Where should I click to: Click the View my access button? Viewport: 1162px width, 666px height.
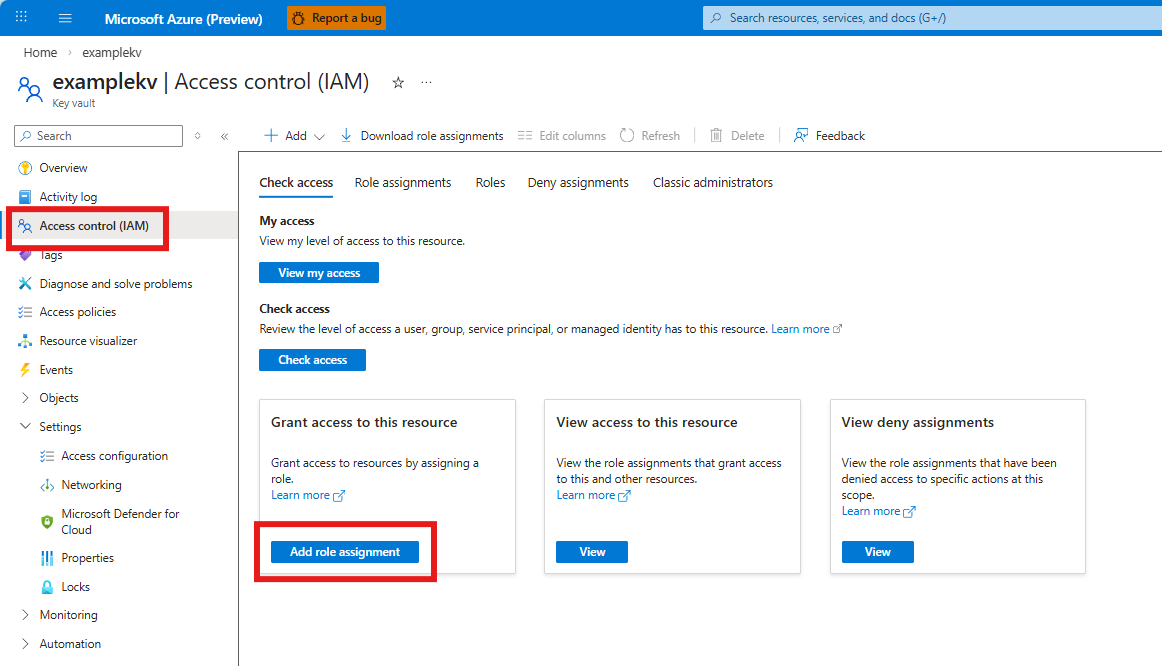click(x=319, y=273)
